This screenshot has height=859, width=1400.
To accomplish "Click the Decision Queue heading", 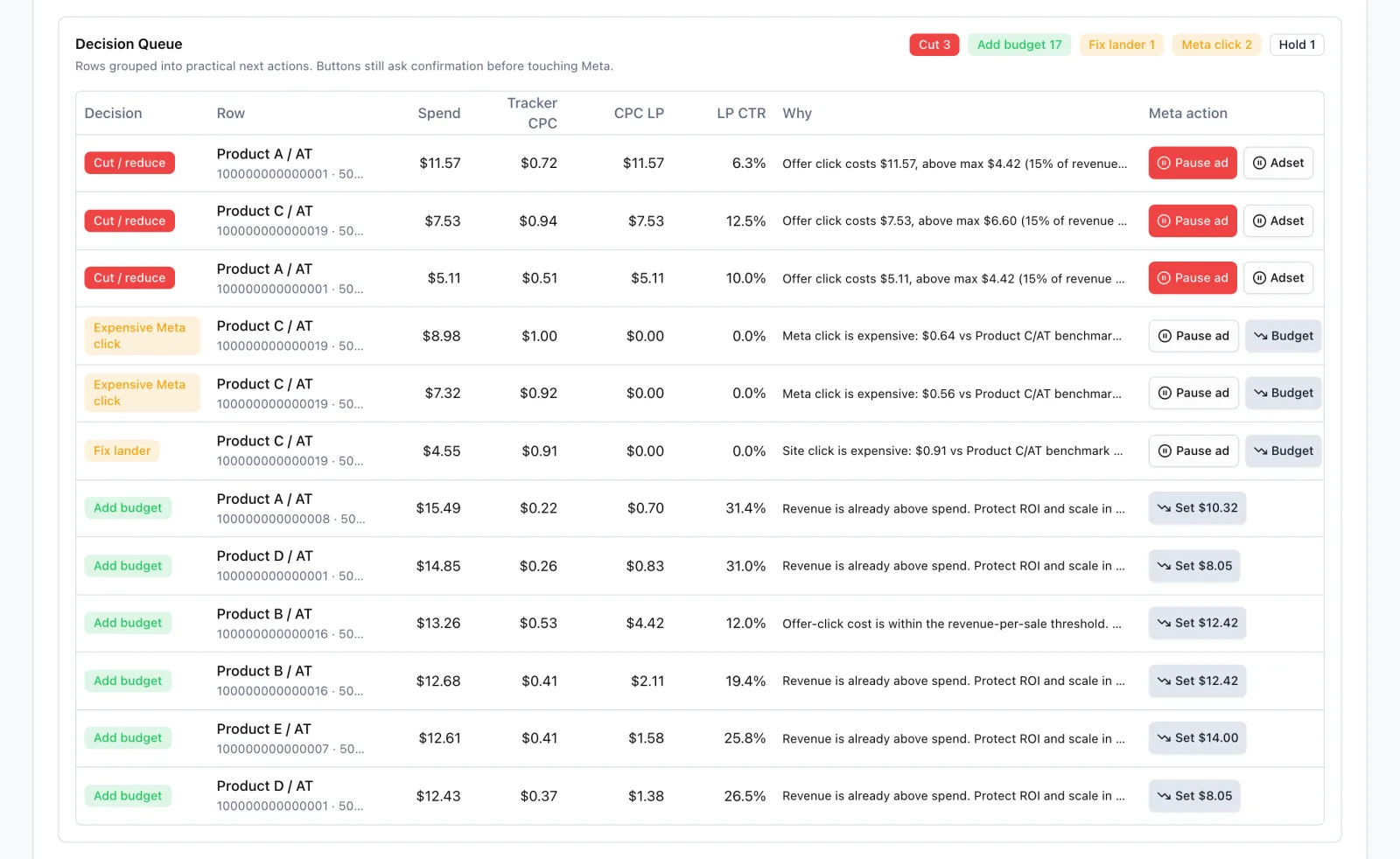I will pyautogui.click(x=129, y=44).
